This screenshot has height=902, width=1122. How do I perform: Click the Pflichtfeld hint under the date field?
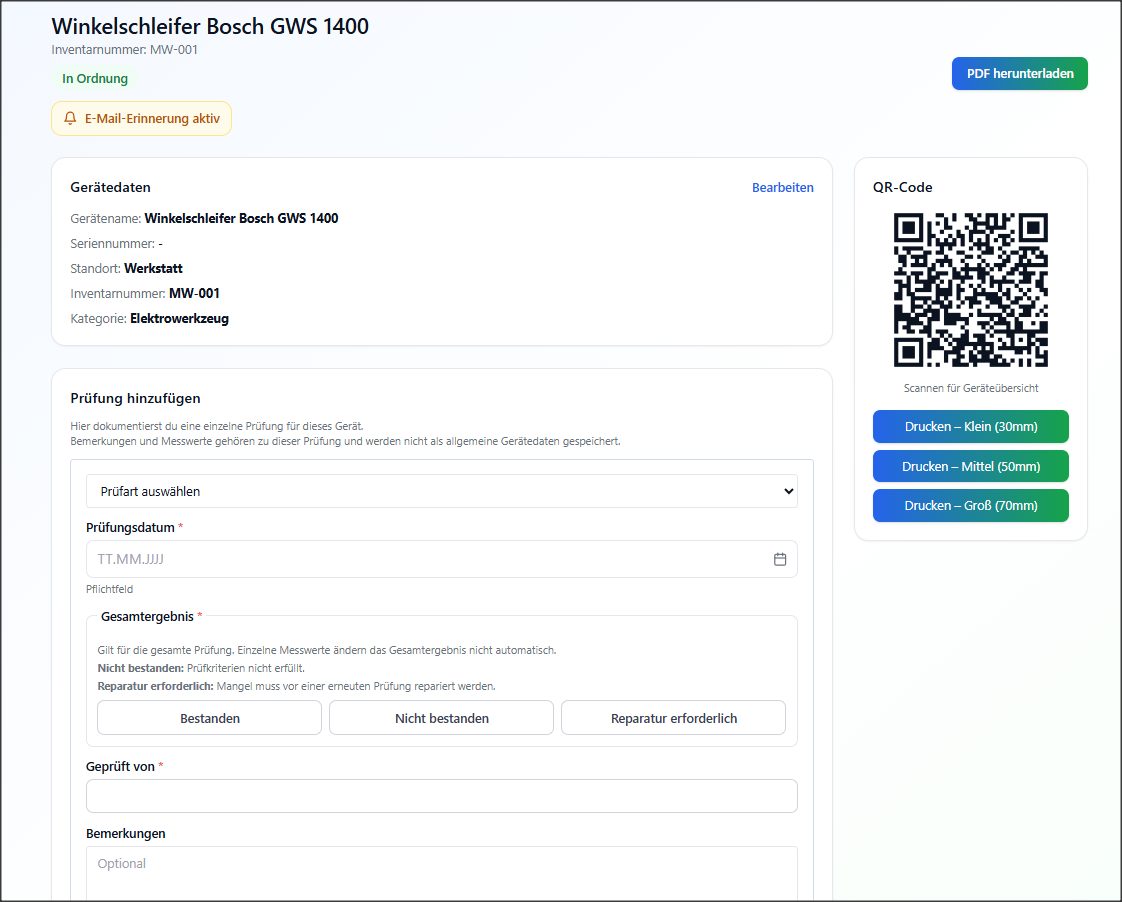click(109, 589)
